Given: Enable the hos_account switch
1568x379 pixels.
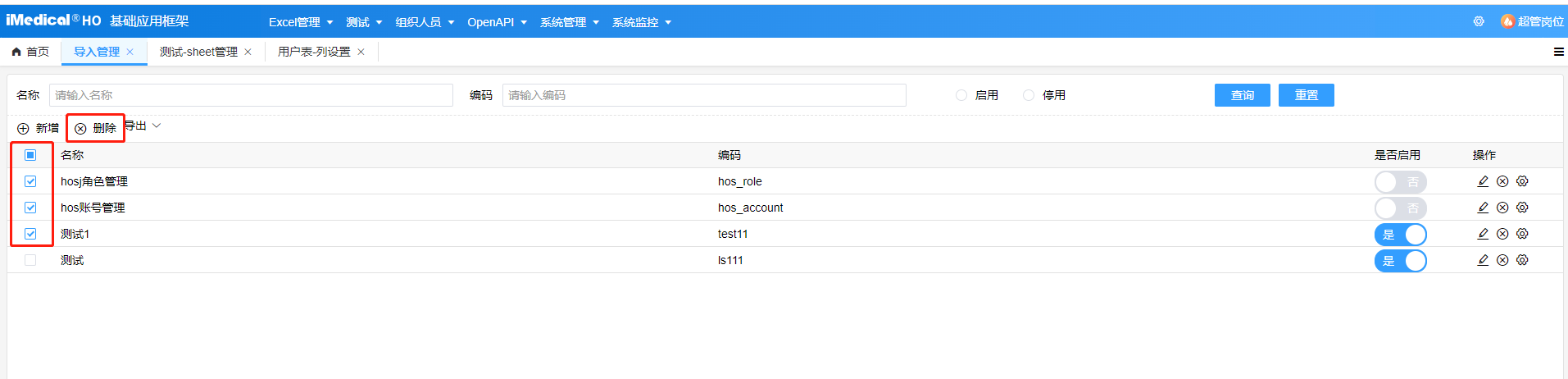Looking at the screenshot, I should point(1400,208).
